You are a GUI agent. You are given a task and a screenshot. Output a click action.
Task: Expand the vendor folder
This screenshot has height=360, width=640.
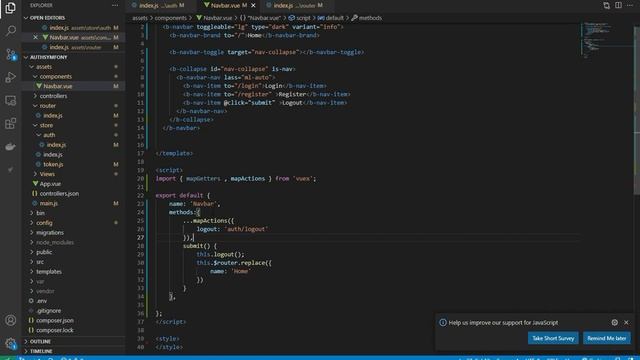tap(31, 291)
